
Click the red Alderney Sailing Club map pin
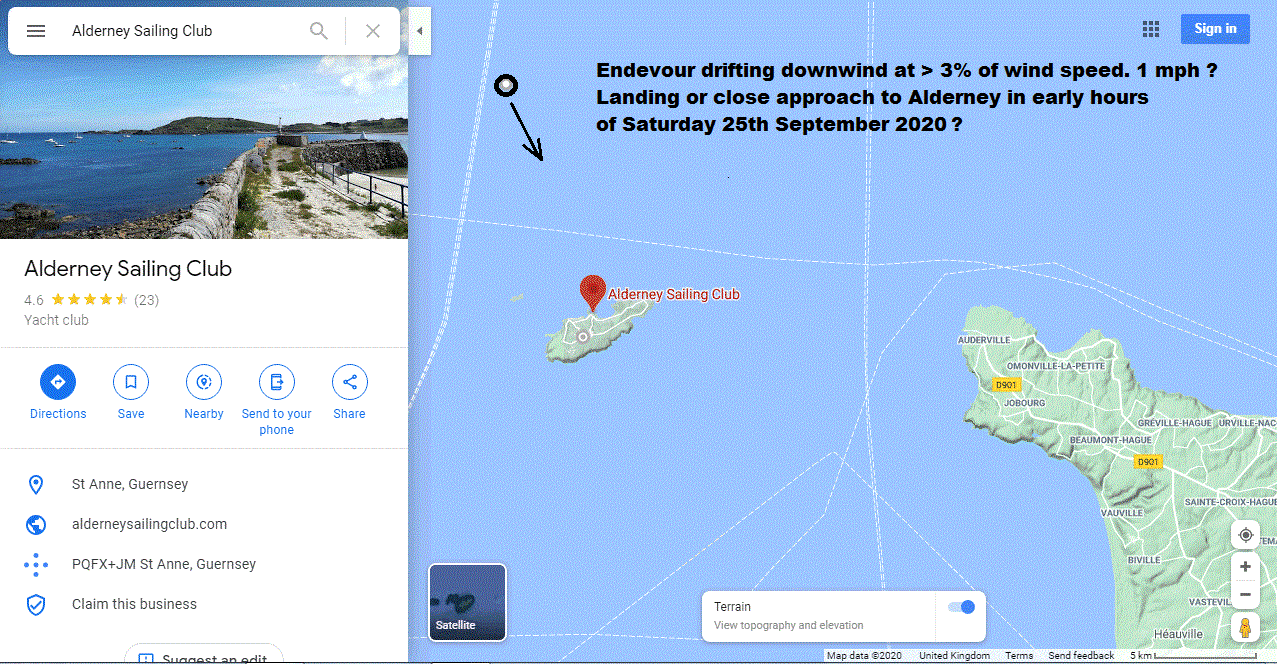tap(593, 292)
